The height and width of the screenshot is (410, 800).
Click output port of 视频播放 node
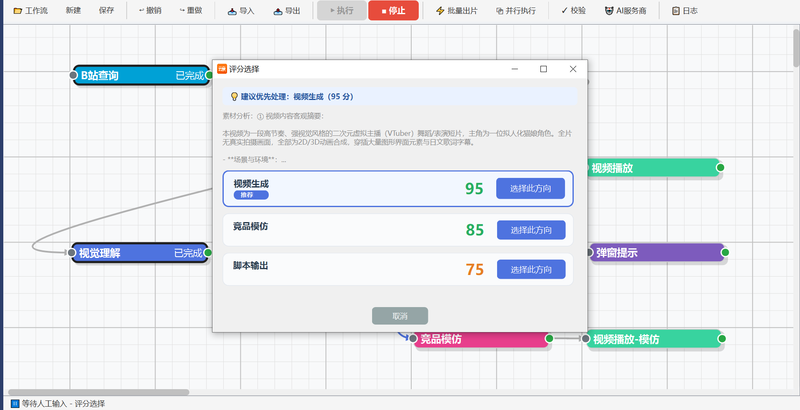(x=720, y=167)
